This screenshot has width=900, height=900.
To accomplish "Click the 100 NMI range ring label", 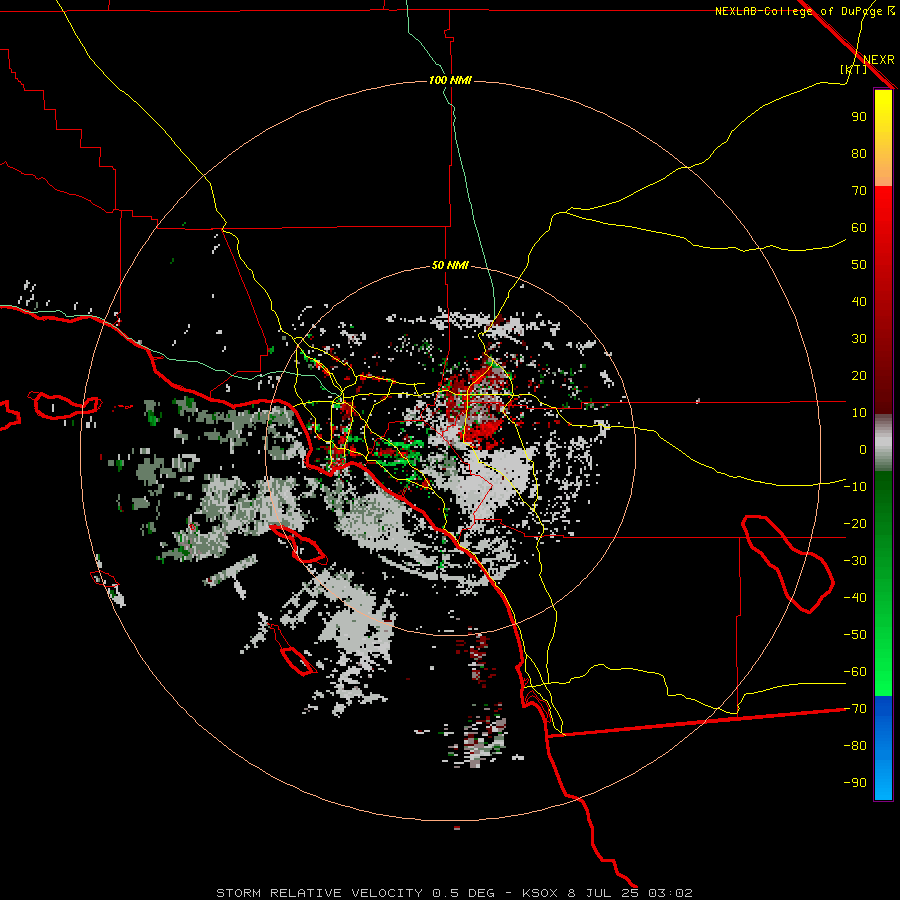I will tap(451, 80).
